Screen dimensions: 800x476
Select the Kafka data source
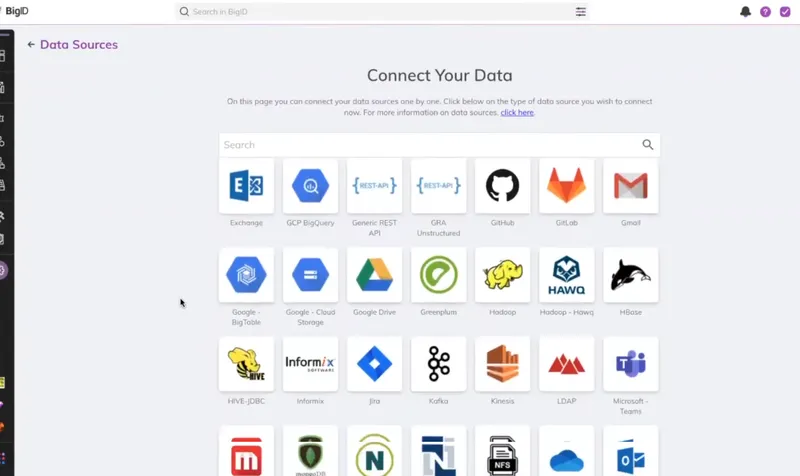439,364
